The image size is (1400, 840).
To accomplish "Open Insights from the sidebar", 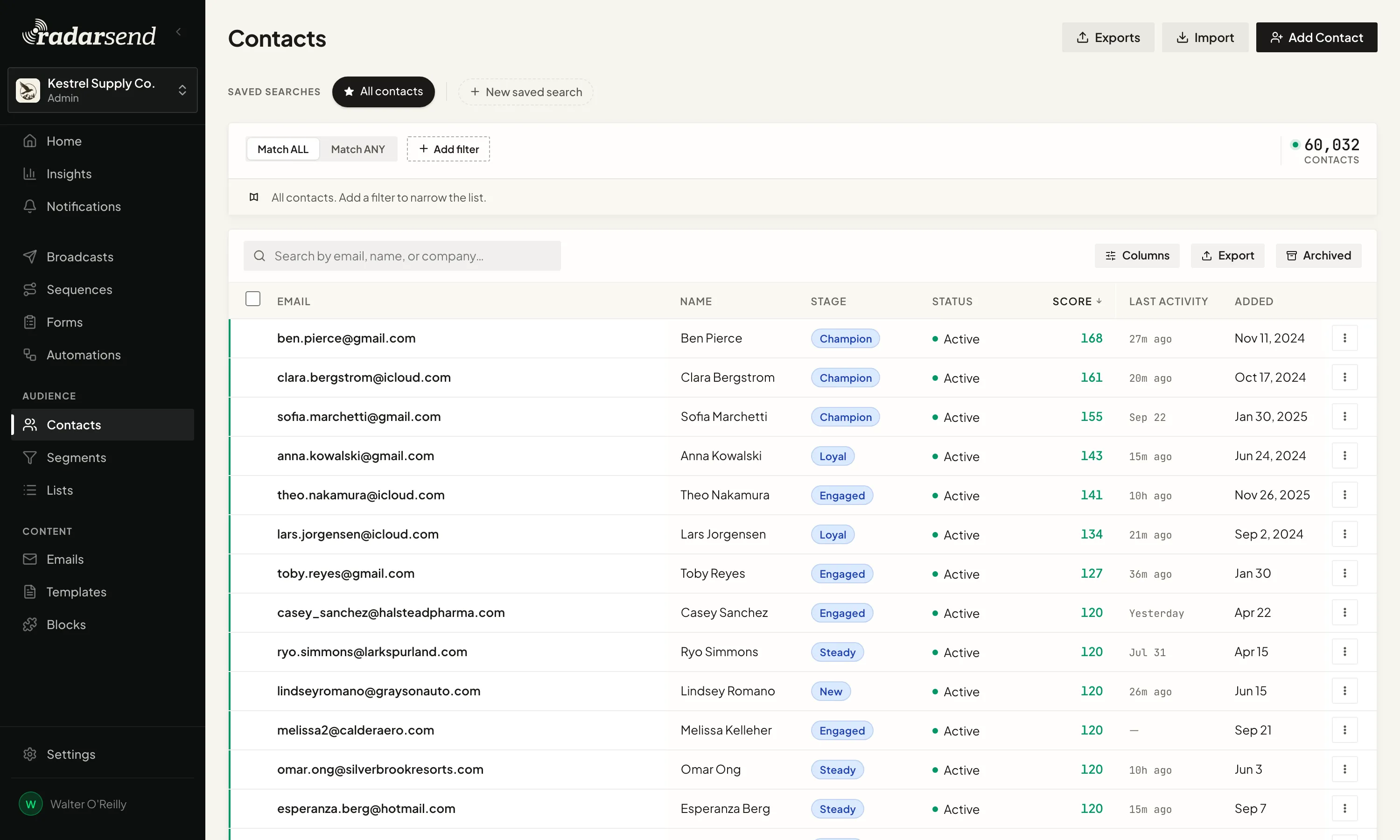I will pyautogui.click(x=102, y=174).
